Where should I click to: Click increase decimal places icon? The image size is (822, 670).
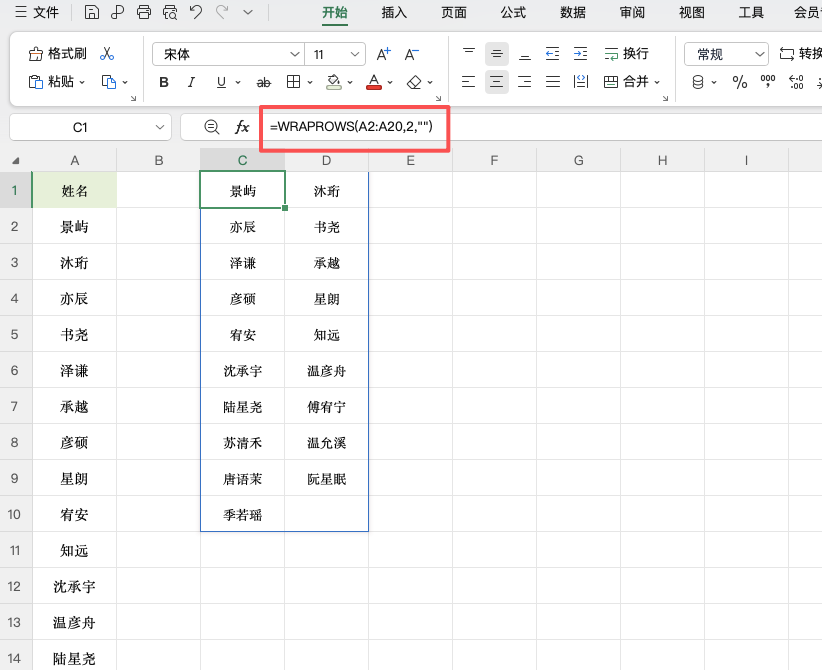[796, 82]
